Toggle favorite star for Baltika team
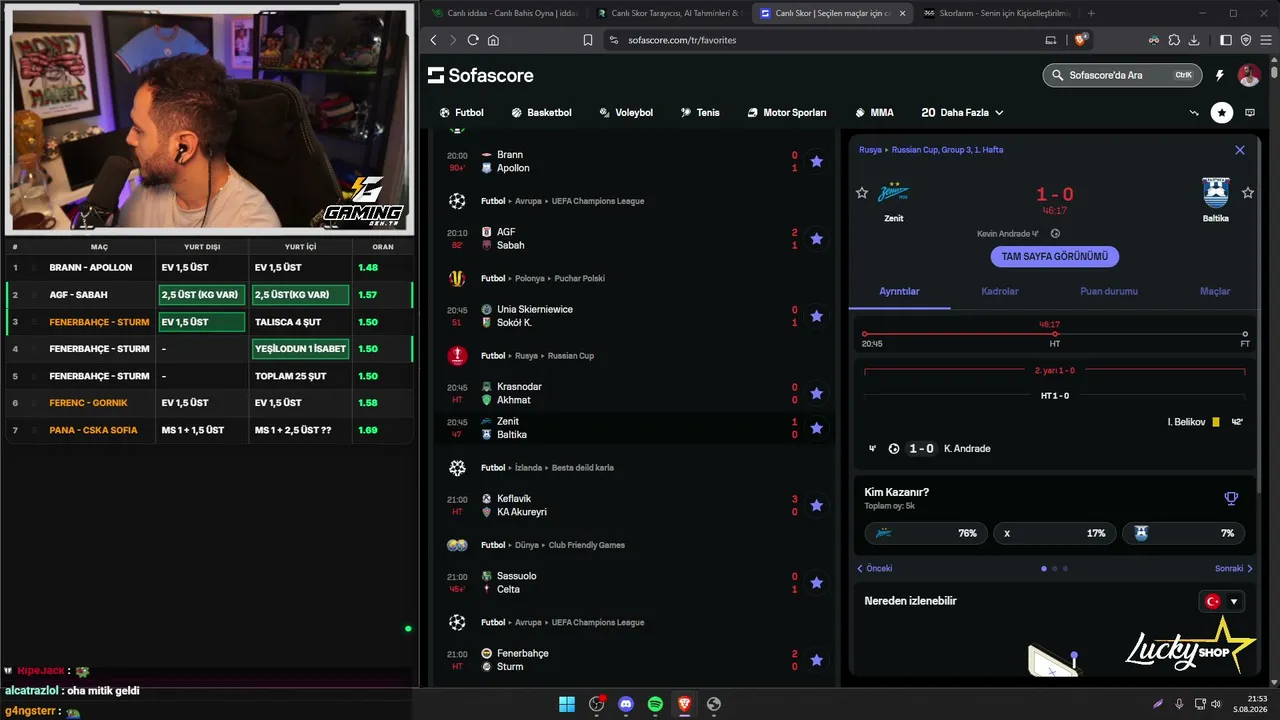 tap(1248, 193)
